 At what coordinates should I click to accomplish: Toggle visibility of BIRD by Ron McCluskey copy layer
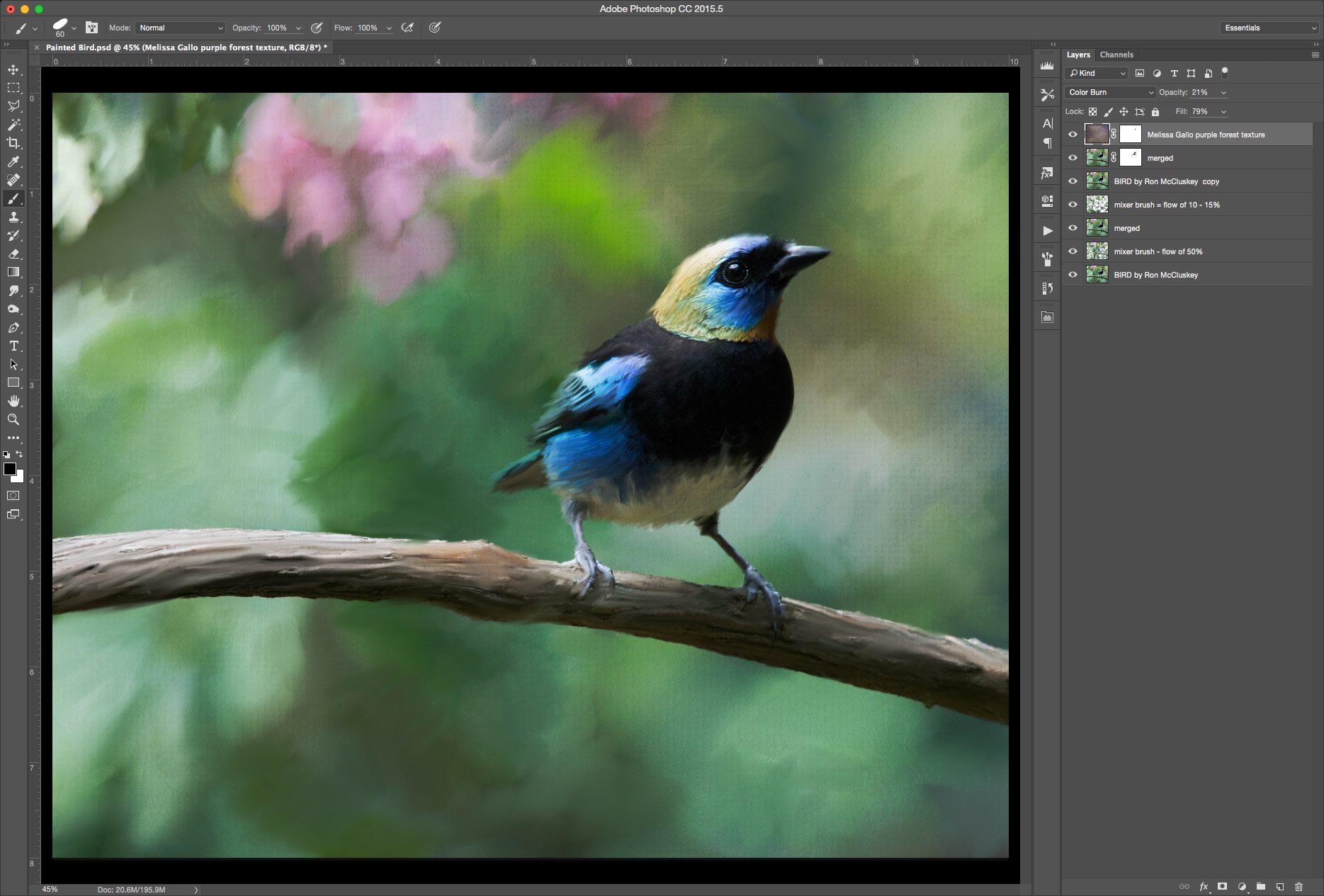(x=1073, y=181)
